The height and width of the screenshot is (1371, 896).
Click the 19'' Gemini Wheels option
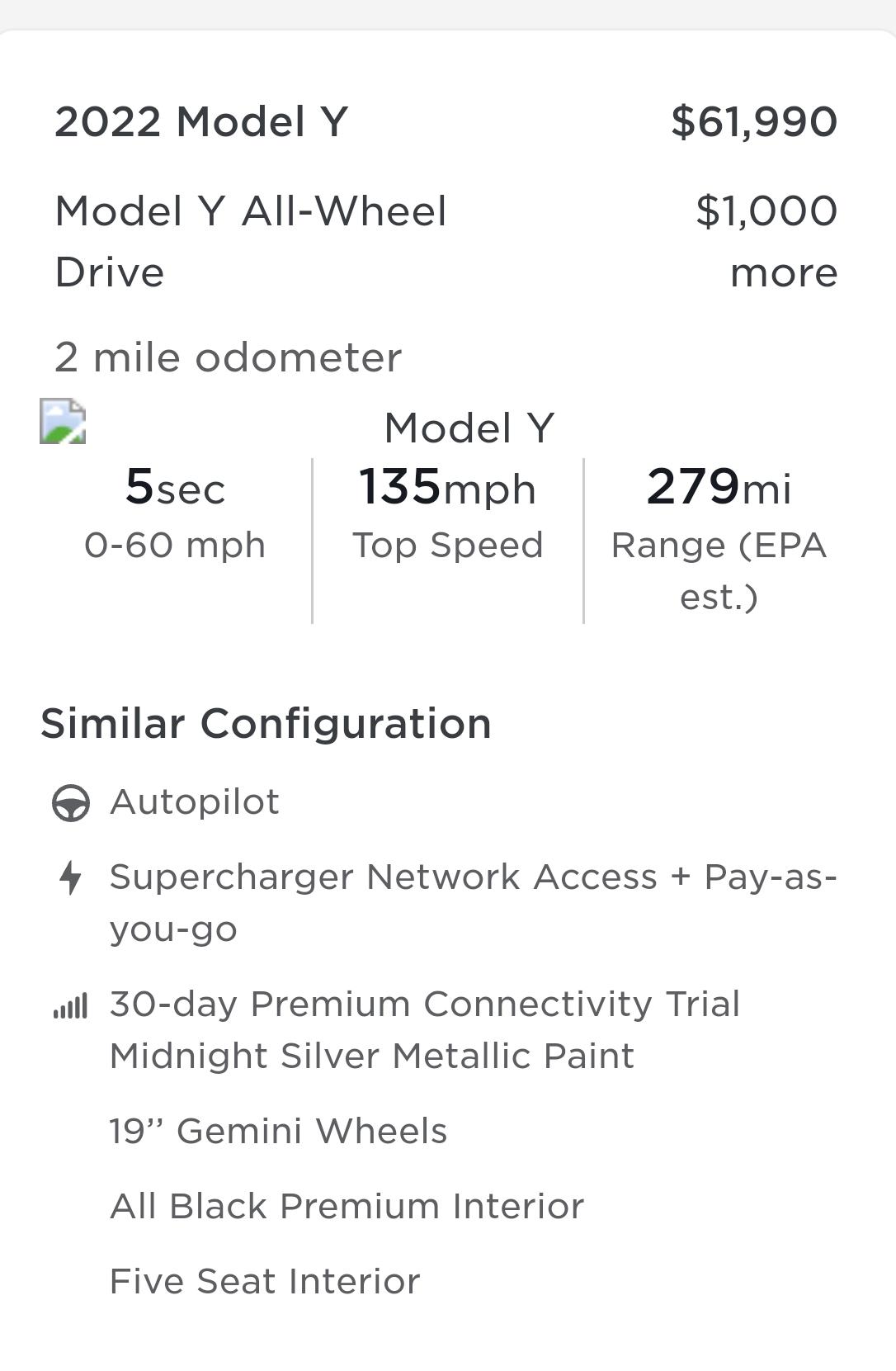point(279,1132)
